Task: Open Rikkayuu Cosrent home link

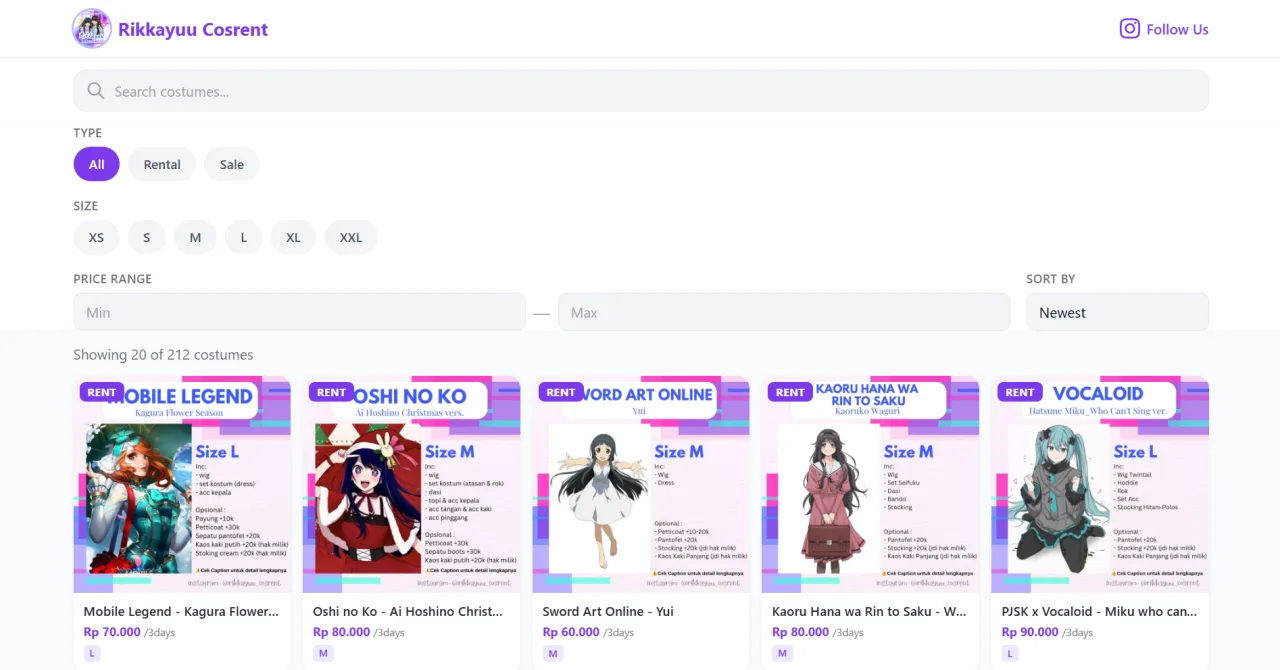Action: click(x=170, y=29)
